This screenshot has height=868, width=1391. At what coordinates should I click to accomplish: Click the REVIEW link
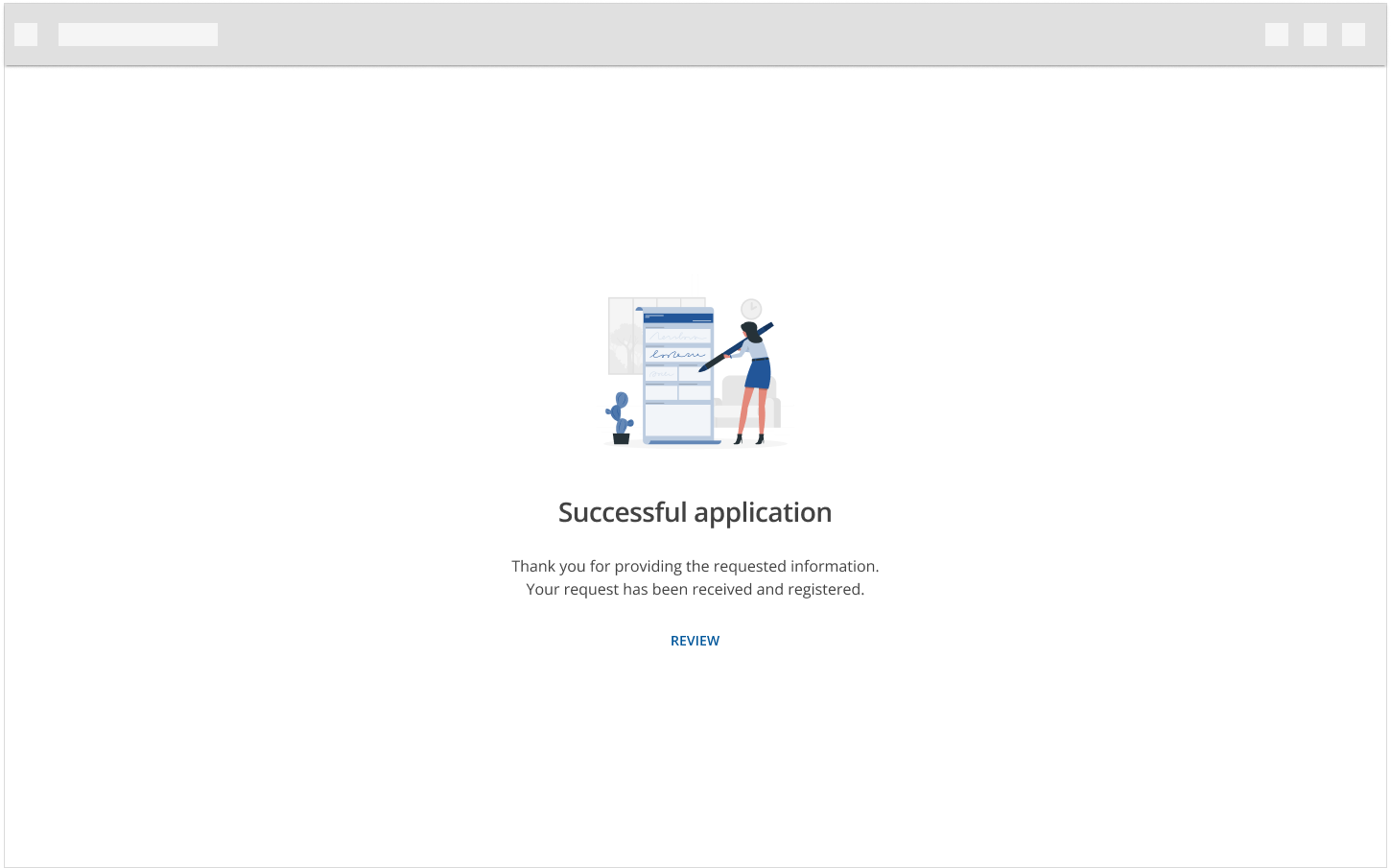pyautogui.click(x=695, y=641)
